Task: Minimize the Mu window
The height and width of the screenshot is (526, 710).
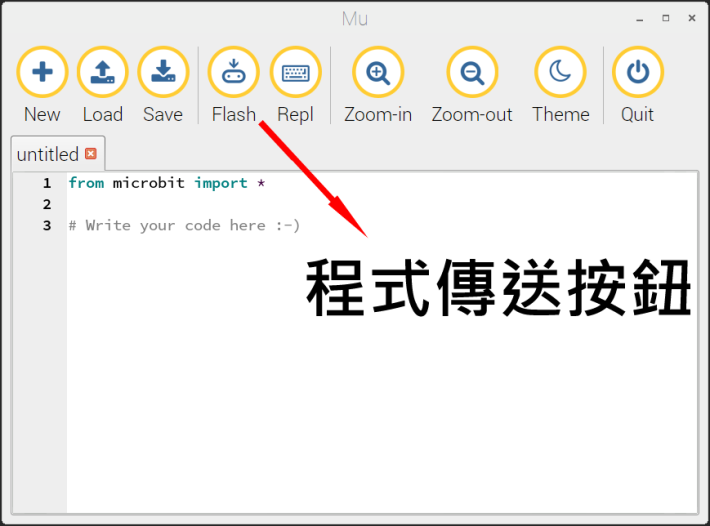Action: coord(639,19)
